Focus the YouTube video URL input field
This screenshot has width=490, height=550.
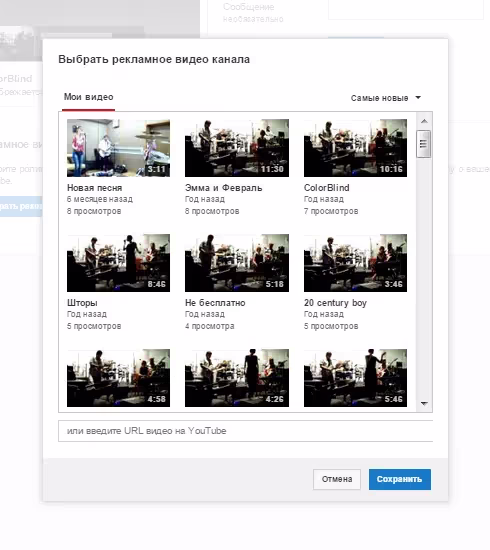246,431
